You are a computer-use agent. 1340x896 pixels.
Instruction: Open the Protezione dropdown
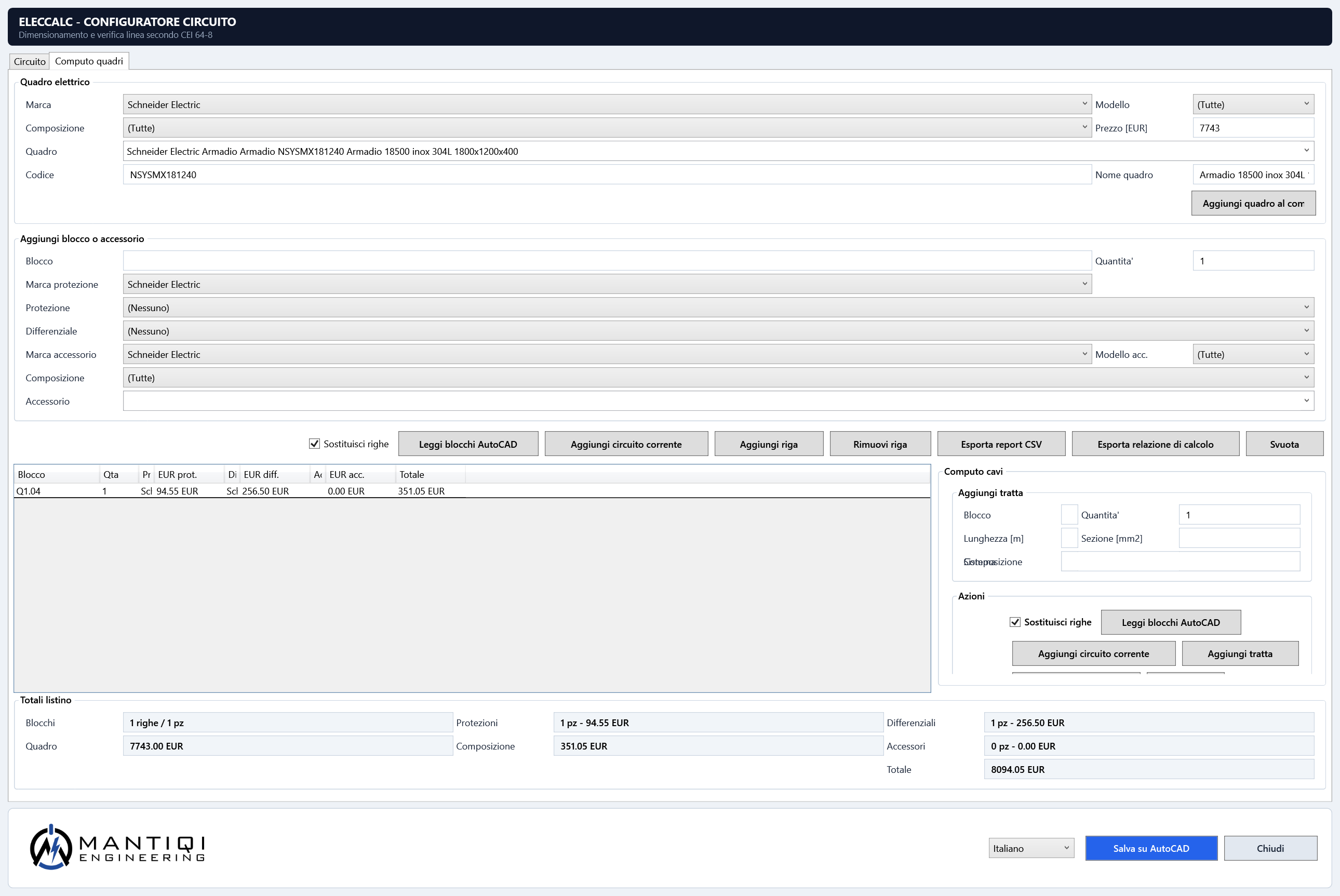[x=718, y=308]
